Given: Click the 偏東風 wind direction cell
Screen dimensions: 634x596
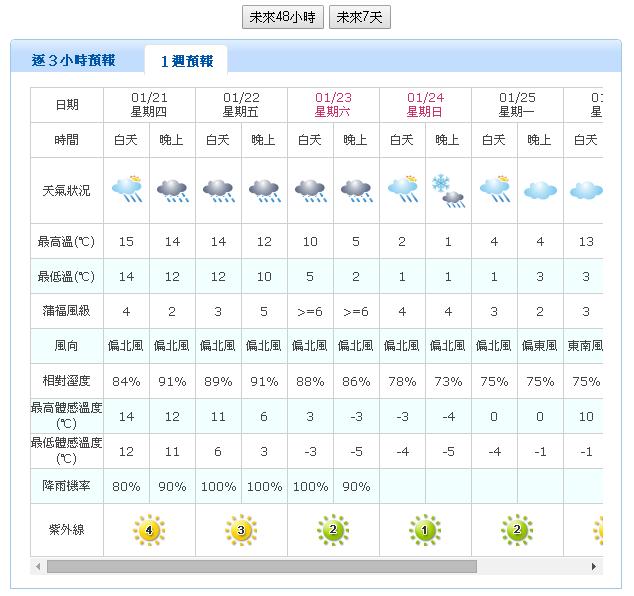Looking at the screenshot, I should (539, 346).
